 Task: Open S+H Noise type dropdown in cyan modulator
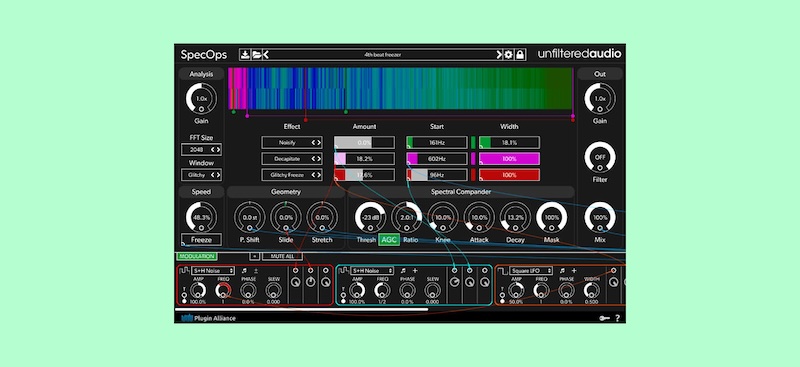tap(372, 271)
